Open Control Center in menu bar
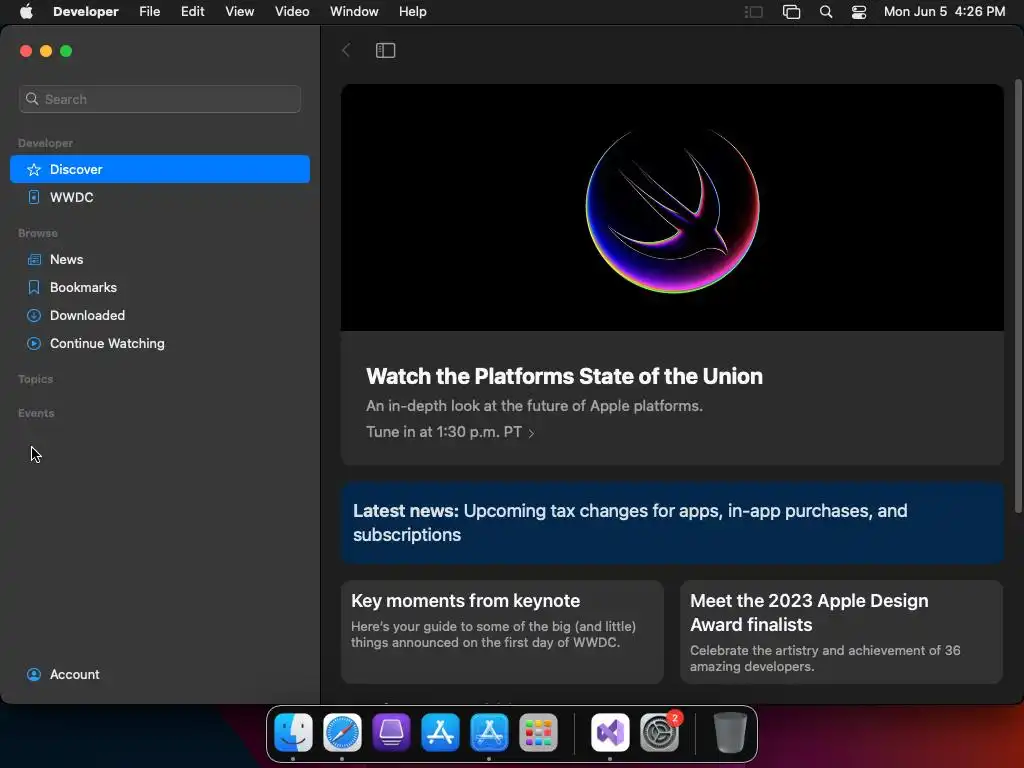Screen dimensions: 1024x768 pyautogui.click(x=859, y=12)
